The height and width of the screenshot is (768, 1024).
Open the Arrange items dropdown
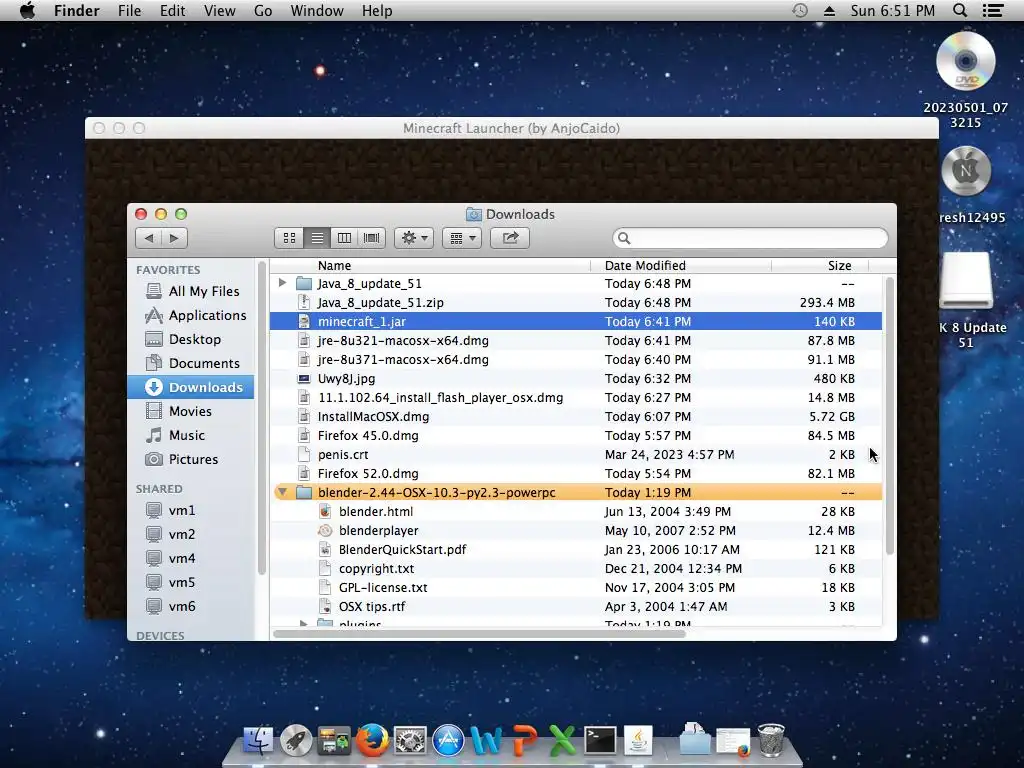point(462,238)
